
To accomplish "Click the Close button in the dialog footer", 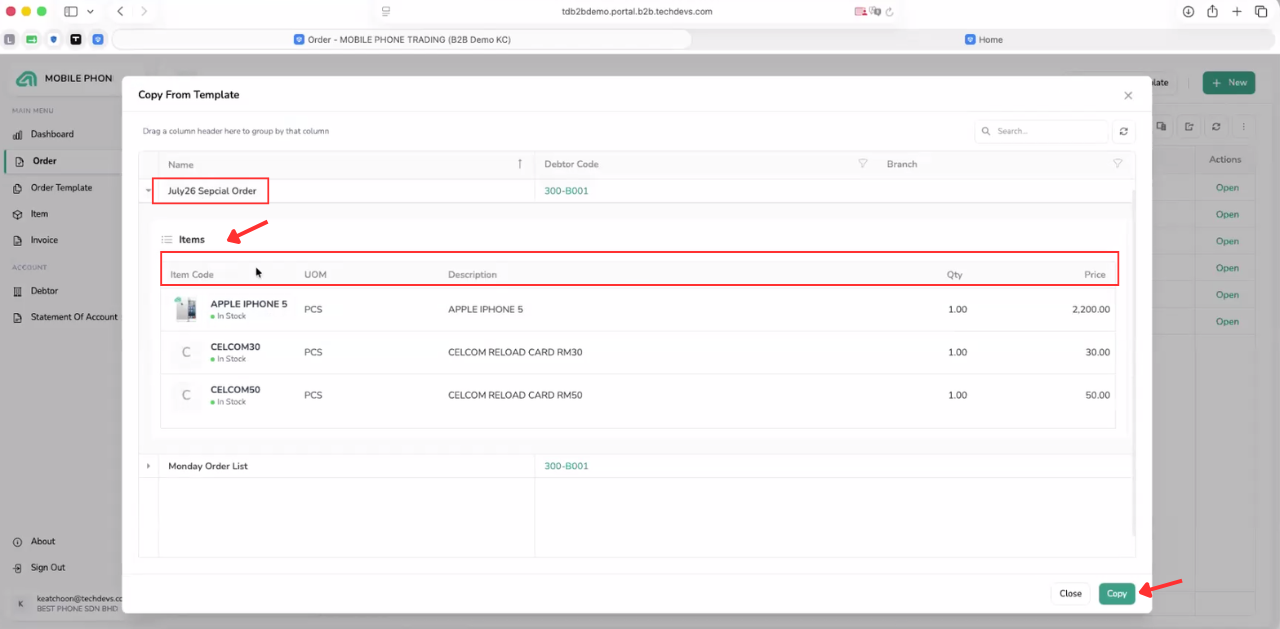I will [1070, 593].
